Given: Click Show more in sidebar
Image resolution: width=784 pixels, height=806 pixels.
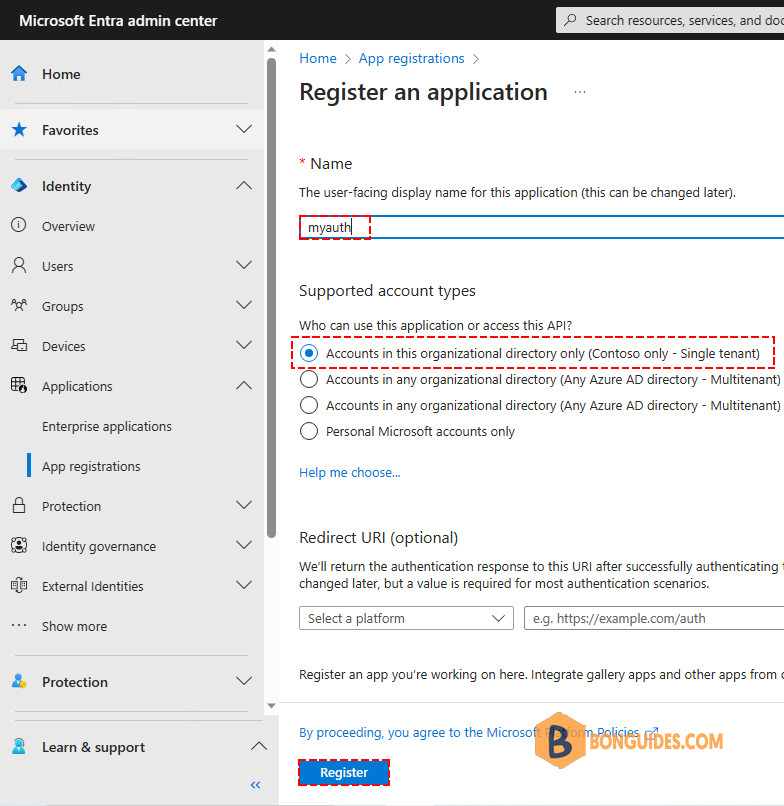Looking at the screenshot, I should pyautogui.click(x=75, y=626).
